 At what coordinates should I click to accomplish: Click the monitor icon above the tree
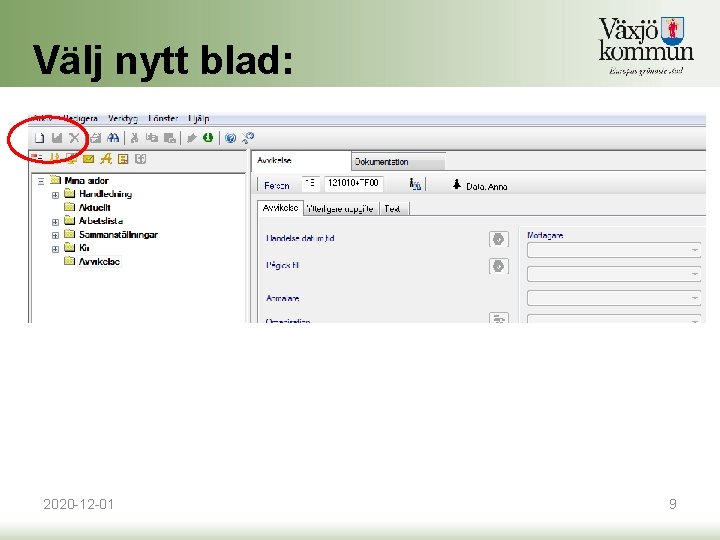coord(71,159)
